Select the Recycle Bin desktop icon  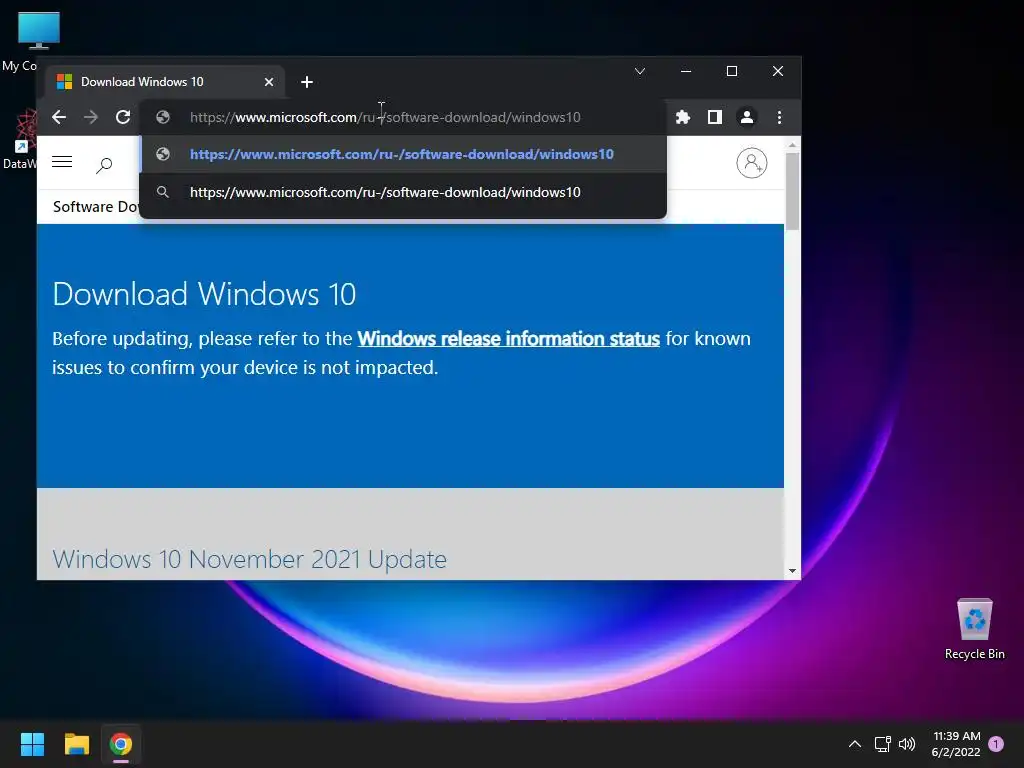tap(974, 629)
